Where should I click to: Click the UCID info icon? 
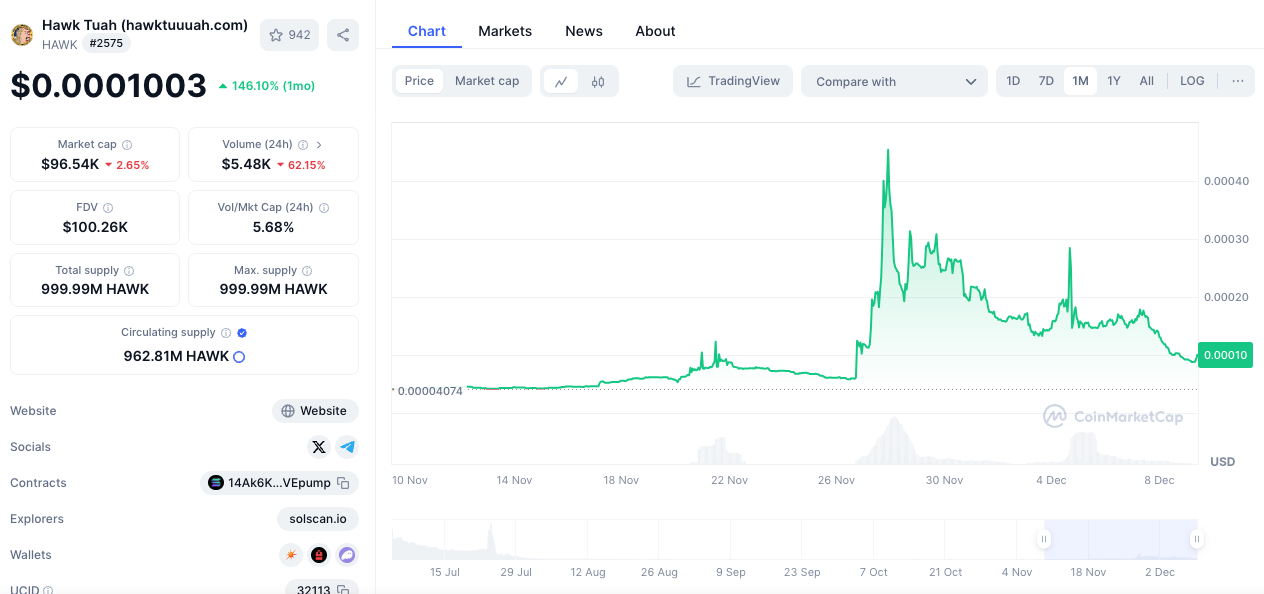click(x=48, y=591)
